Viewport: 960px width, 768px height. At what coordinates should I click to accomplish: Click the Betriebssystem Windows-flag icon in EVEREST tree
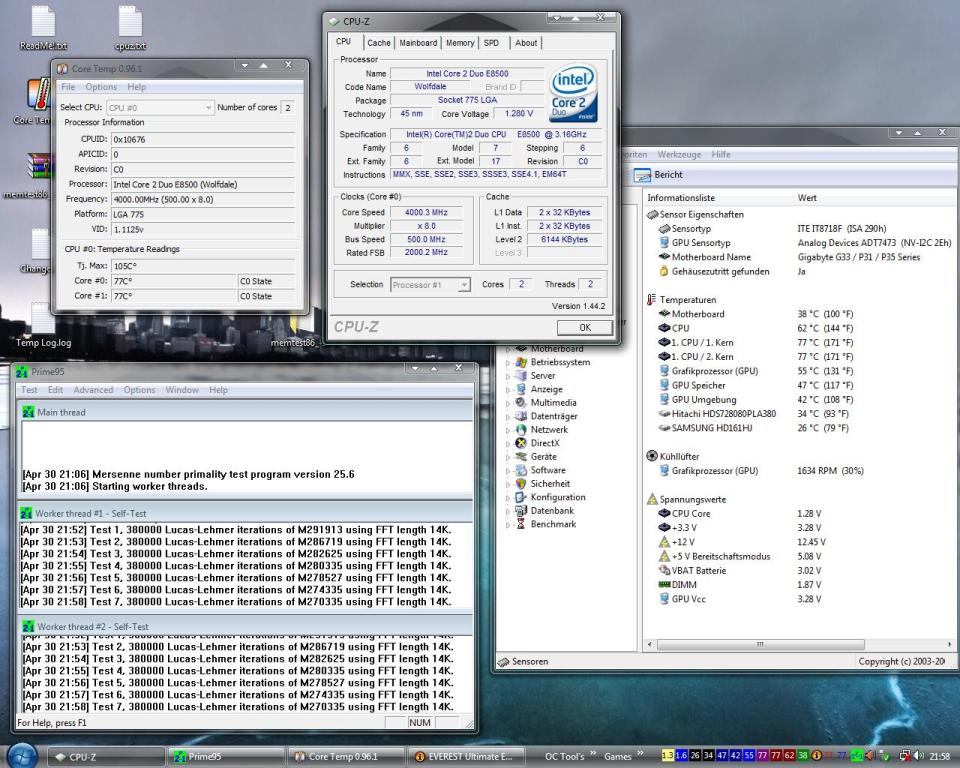click(x=521, y=362)
